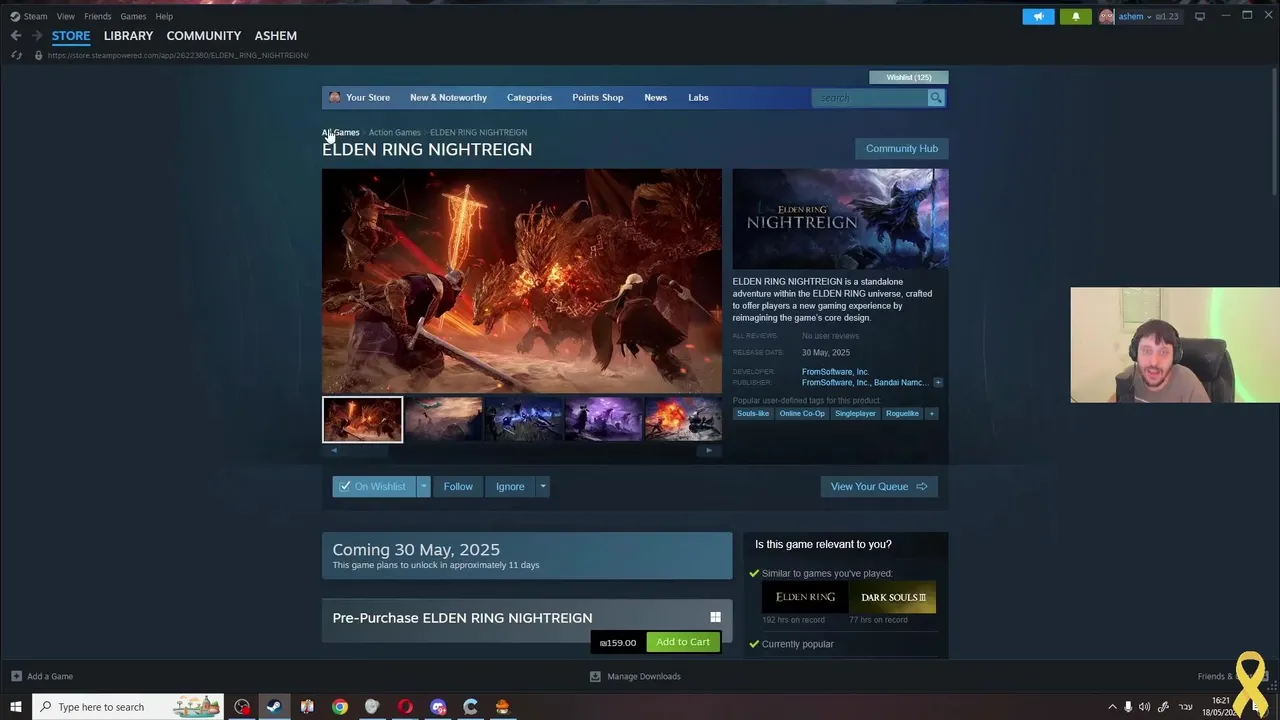The image size is (1280, 720).
Task: Open the Steam announcements megaphone button
Action: click(1038, 16)
